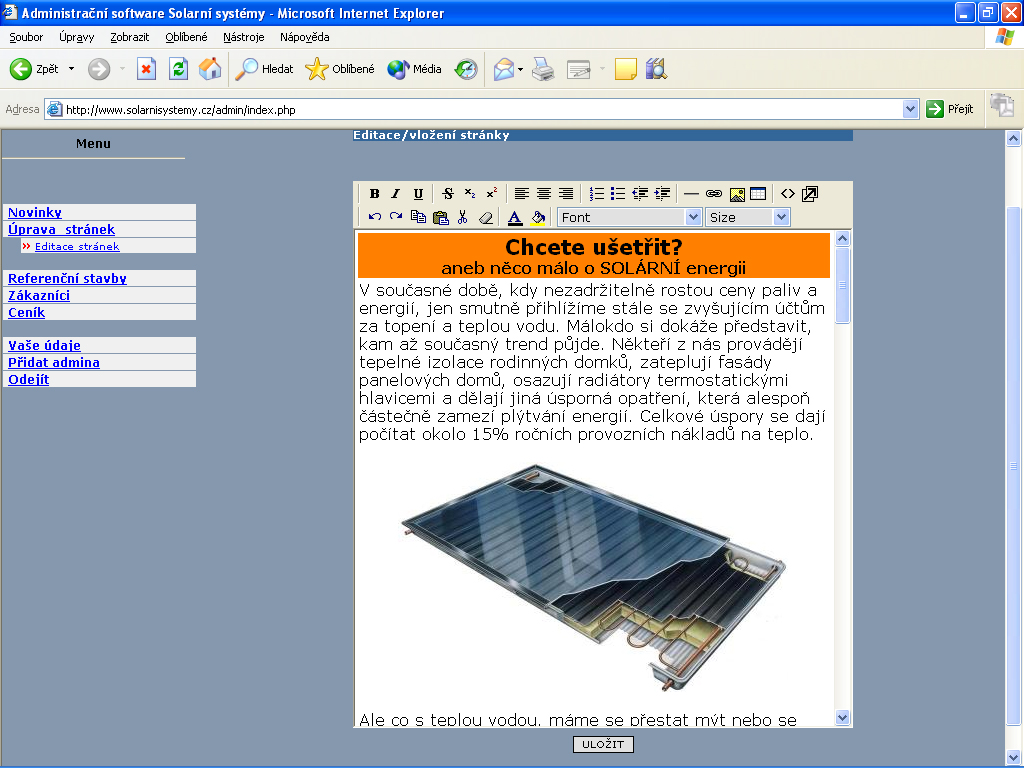Switch to HTML source view icon
1024x768 pixels.
[x=788, y=194]
